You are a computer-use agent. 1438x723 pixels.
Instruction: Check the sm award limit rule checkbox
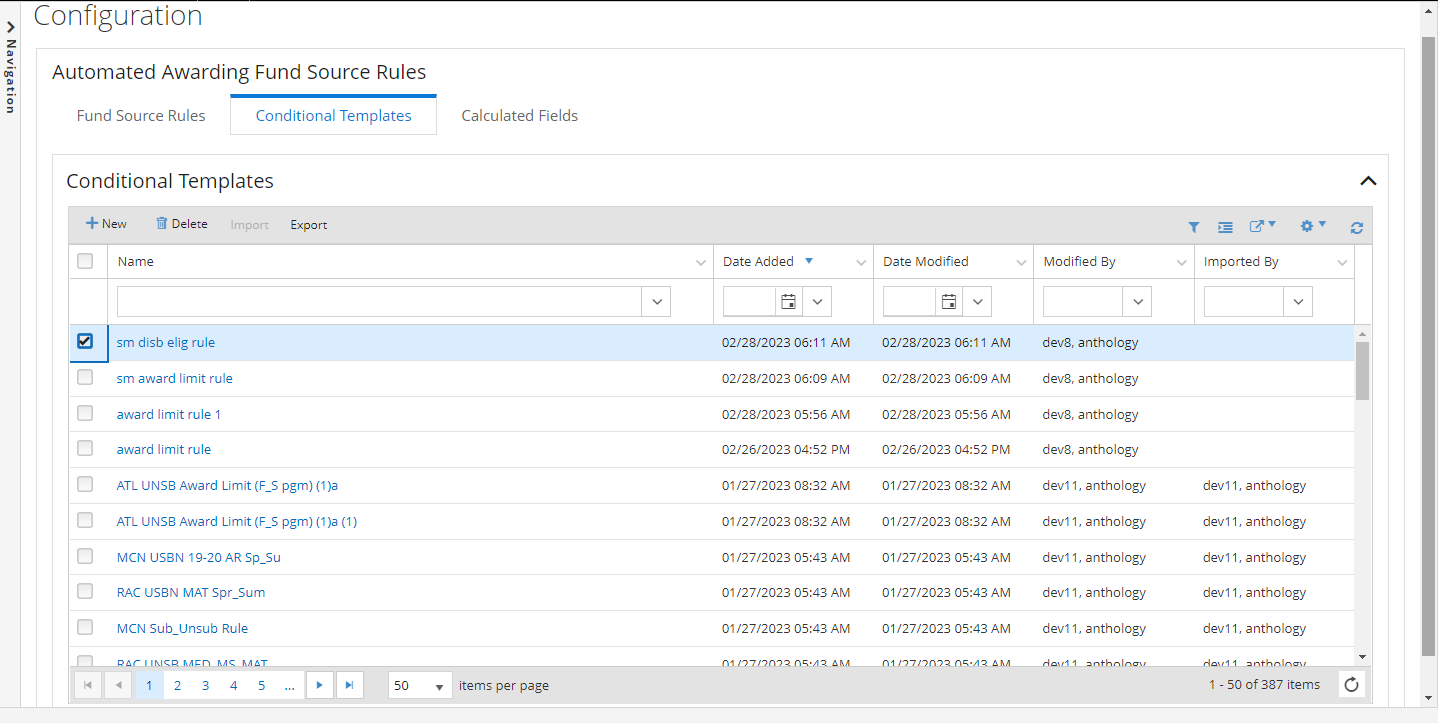click(x=85, y=377)
